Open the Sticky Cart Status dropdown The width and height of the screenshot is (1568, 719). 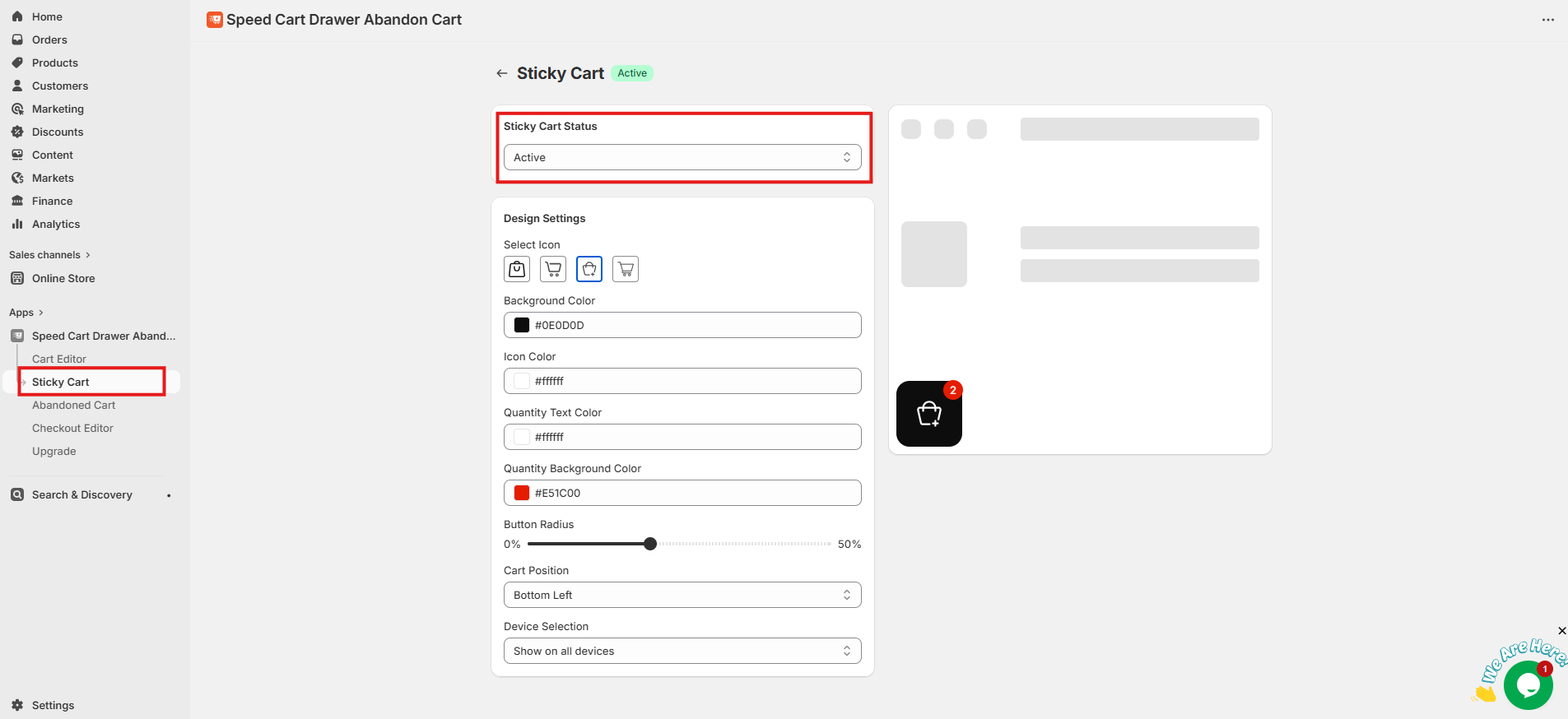(x=682, y=157)
